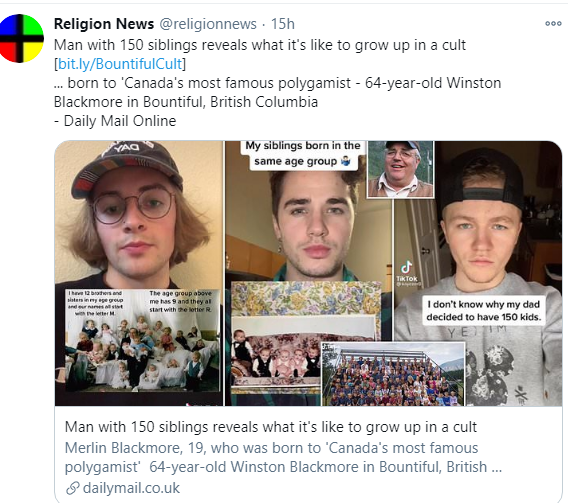
Task: Open the @religionnews handle
Action: tap(208, 24)
